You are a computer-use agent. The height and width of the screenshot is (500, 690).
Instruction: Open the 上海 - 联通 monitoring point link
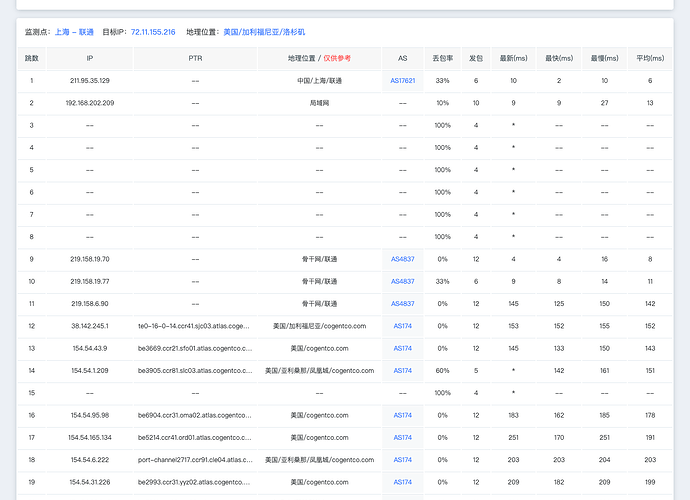pos(74,32)
